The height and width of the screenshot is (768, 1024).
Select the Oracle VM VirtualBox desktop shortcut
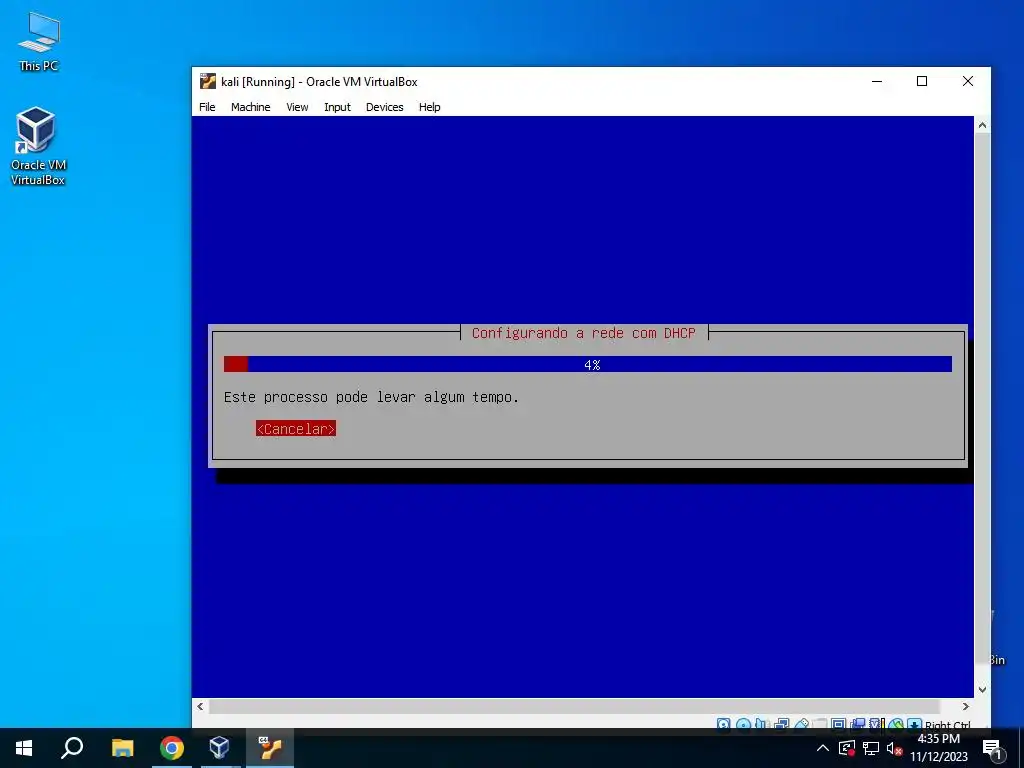click(x=38, y=146)
